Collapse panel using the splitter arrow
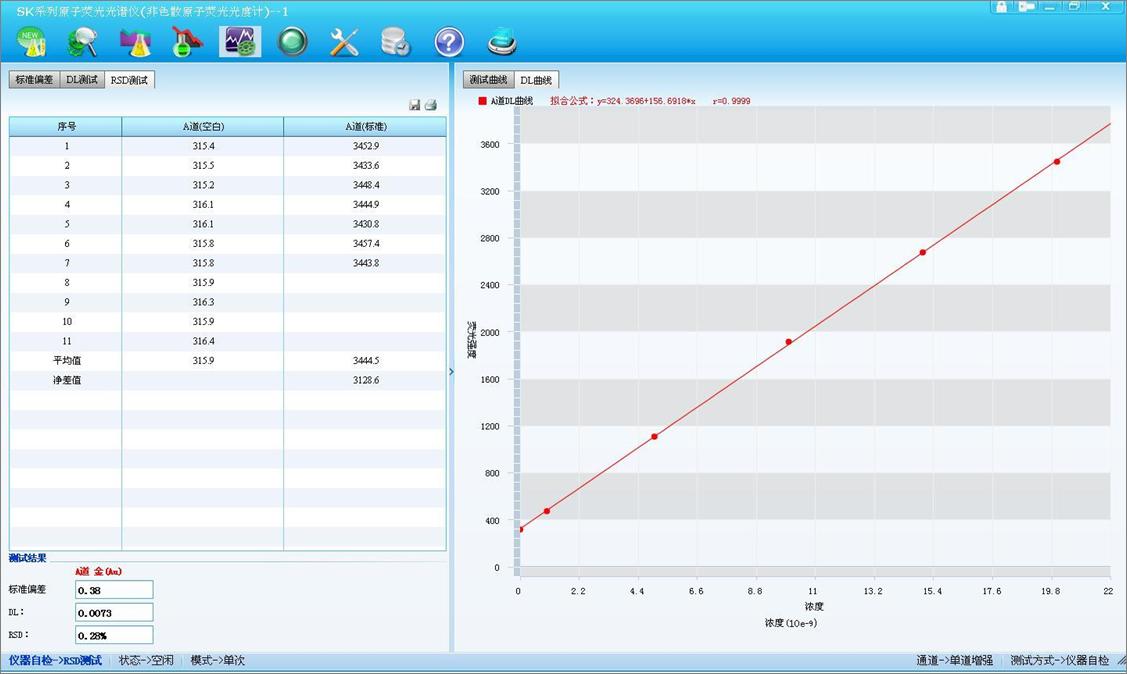The width and height of the screenshot is (1127, 674). [451, 371]
